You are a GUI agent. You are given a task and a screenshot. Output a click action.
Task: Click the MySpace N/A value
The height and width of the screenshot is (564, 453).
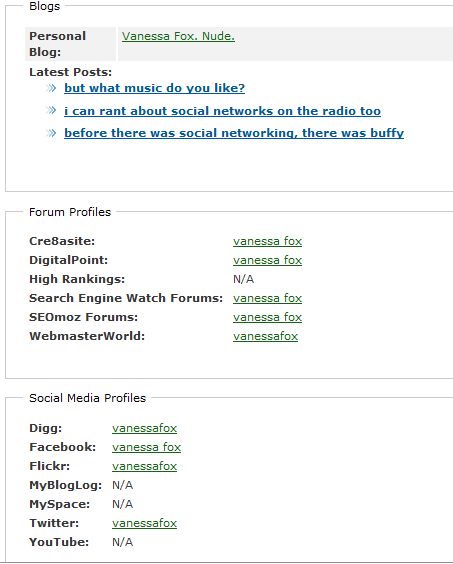123,504
